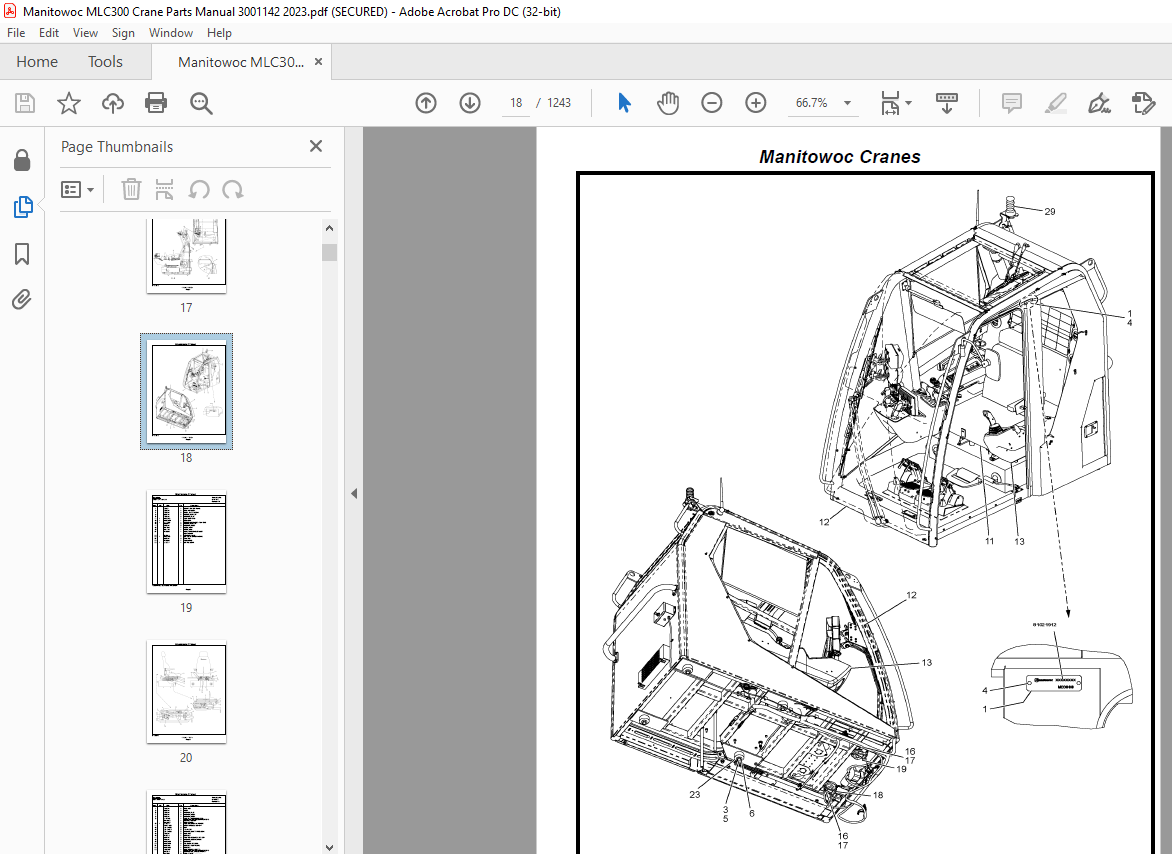Open the find text search tool
Viewport: 1172px width, 854px height.
pyautogui.click(x=201, y=103)
